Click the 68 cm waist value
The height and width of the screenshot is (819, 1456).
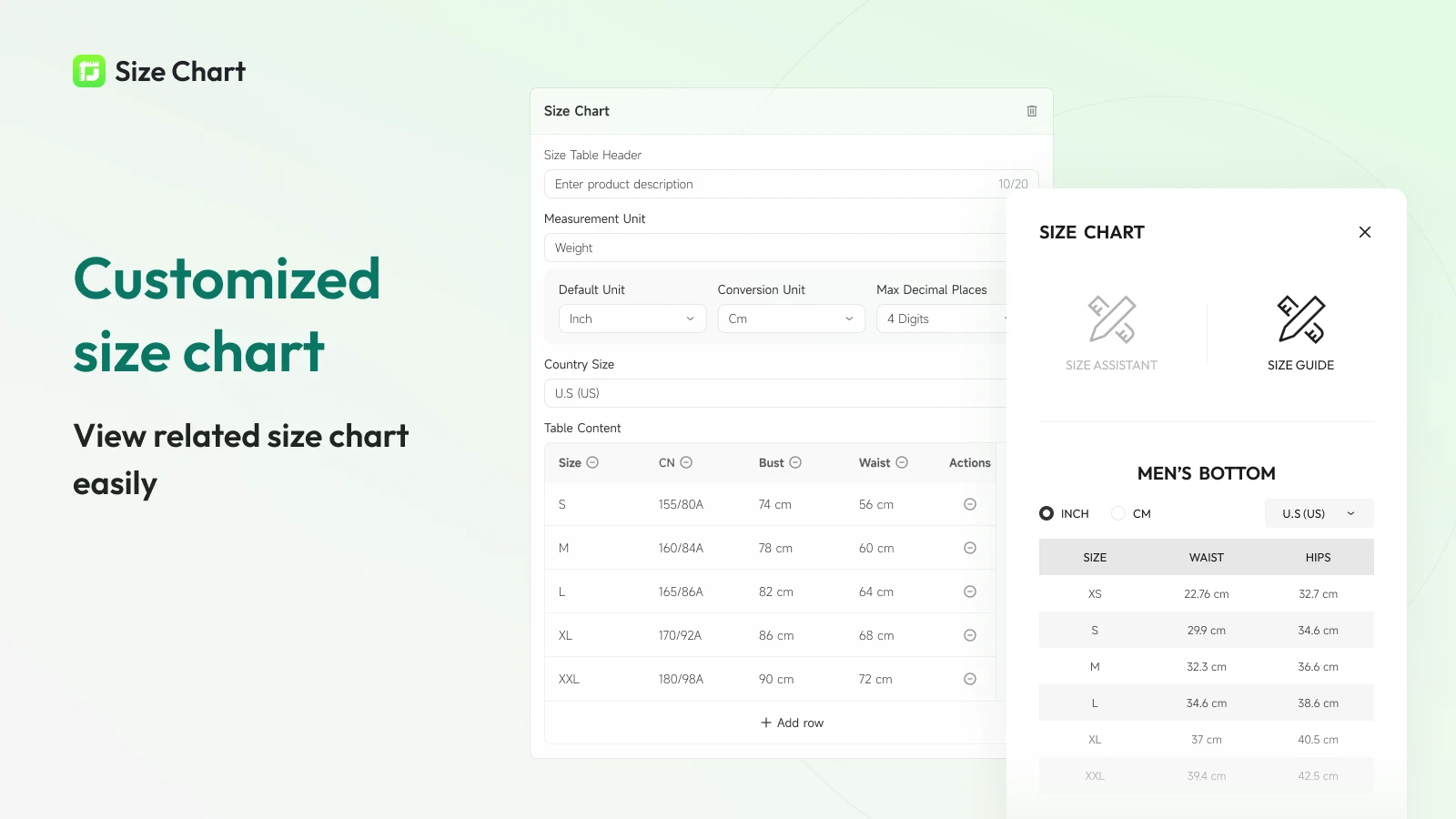tap(876, 635)
